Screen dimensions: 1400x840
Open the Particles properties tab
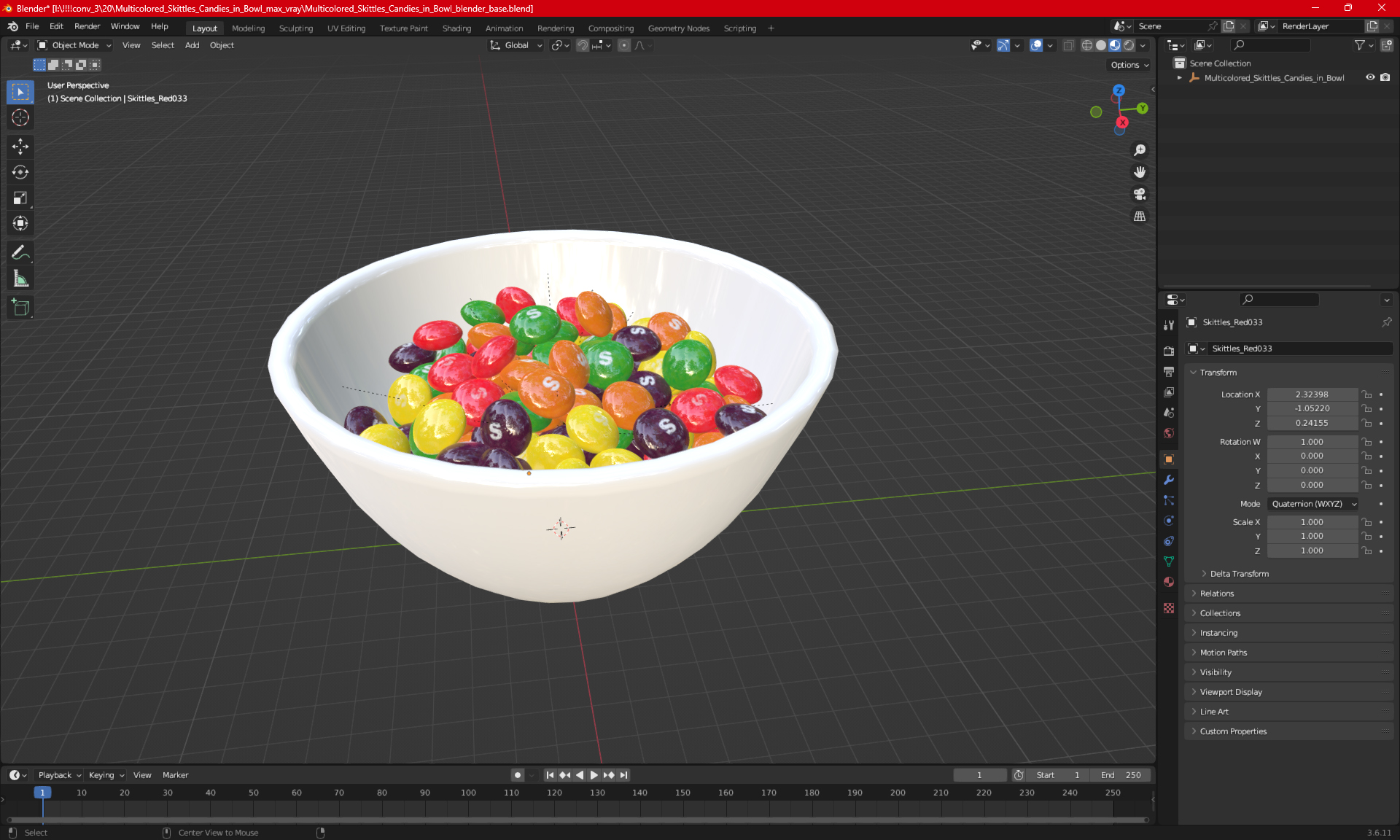click(1169, 500)
